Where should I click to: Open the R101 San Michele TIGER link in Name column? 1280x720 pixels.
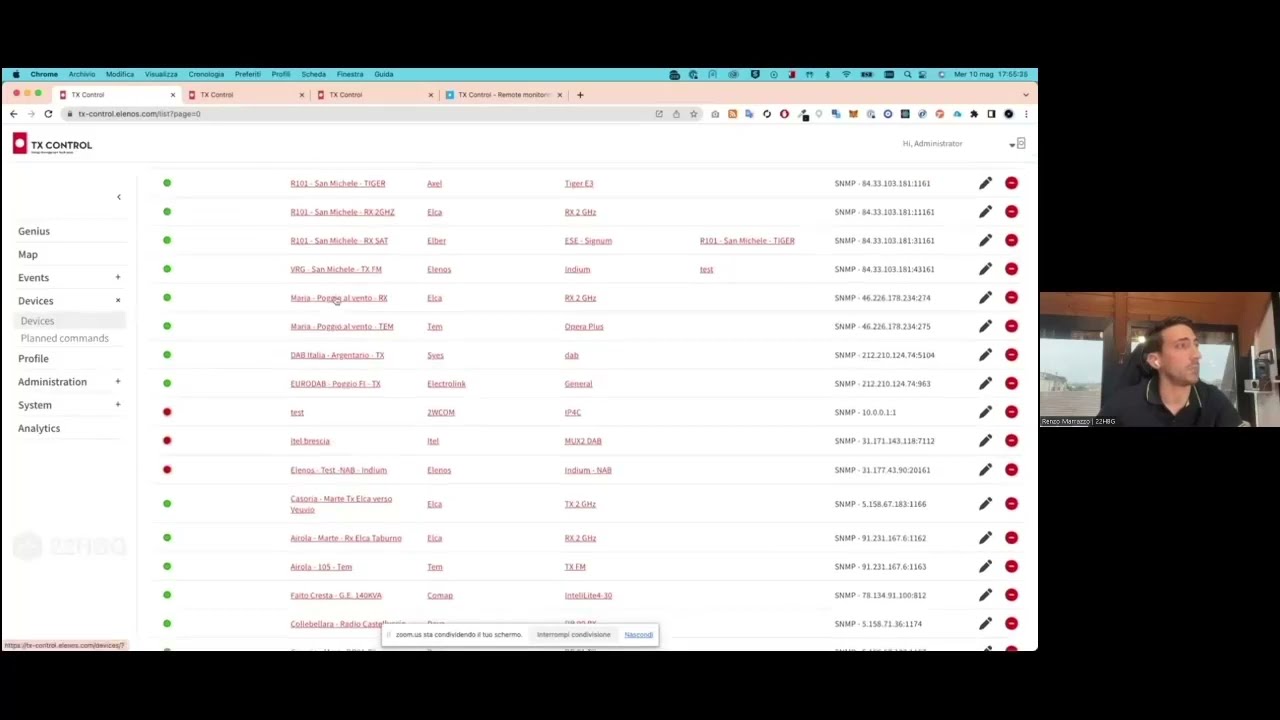(338, 183)
